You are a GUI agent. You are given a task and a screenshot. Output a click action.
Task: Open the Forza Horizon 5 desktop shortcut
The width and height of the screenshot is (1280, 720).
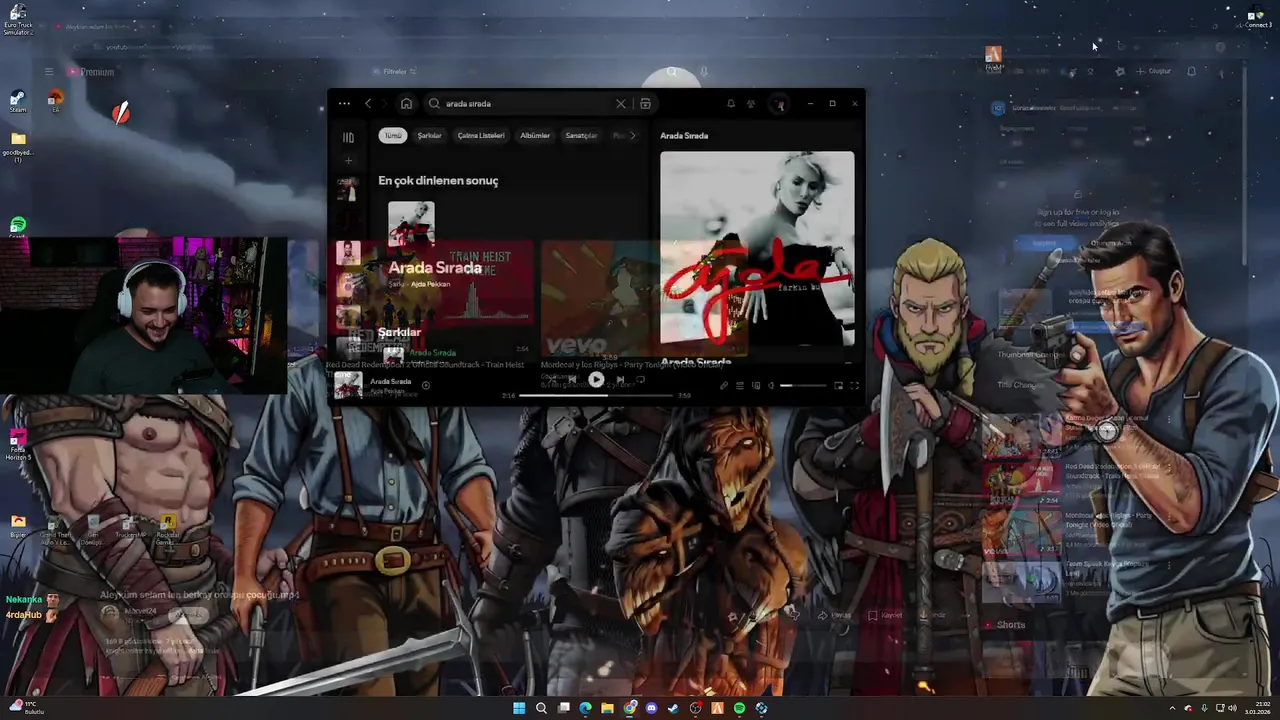pos(17,444)
